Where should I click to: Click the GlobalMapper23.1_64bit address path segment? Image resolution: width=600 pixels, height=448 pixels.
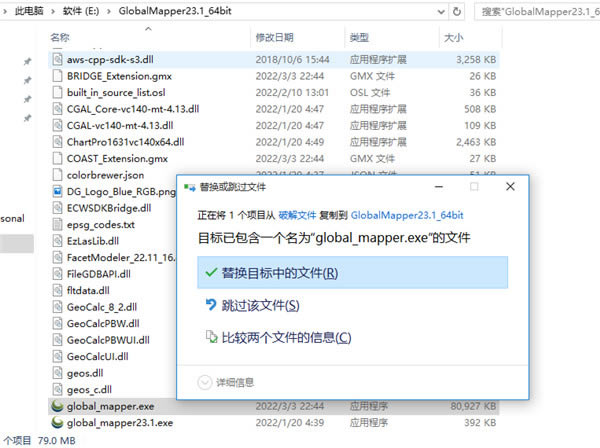coord(175,11)
